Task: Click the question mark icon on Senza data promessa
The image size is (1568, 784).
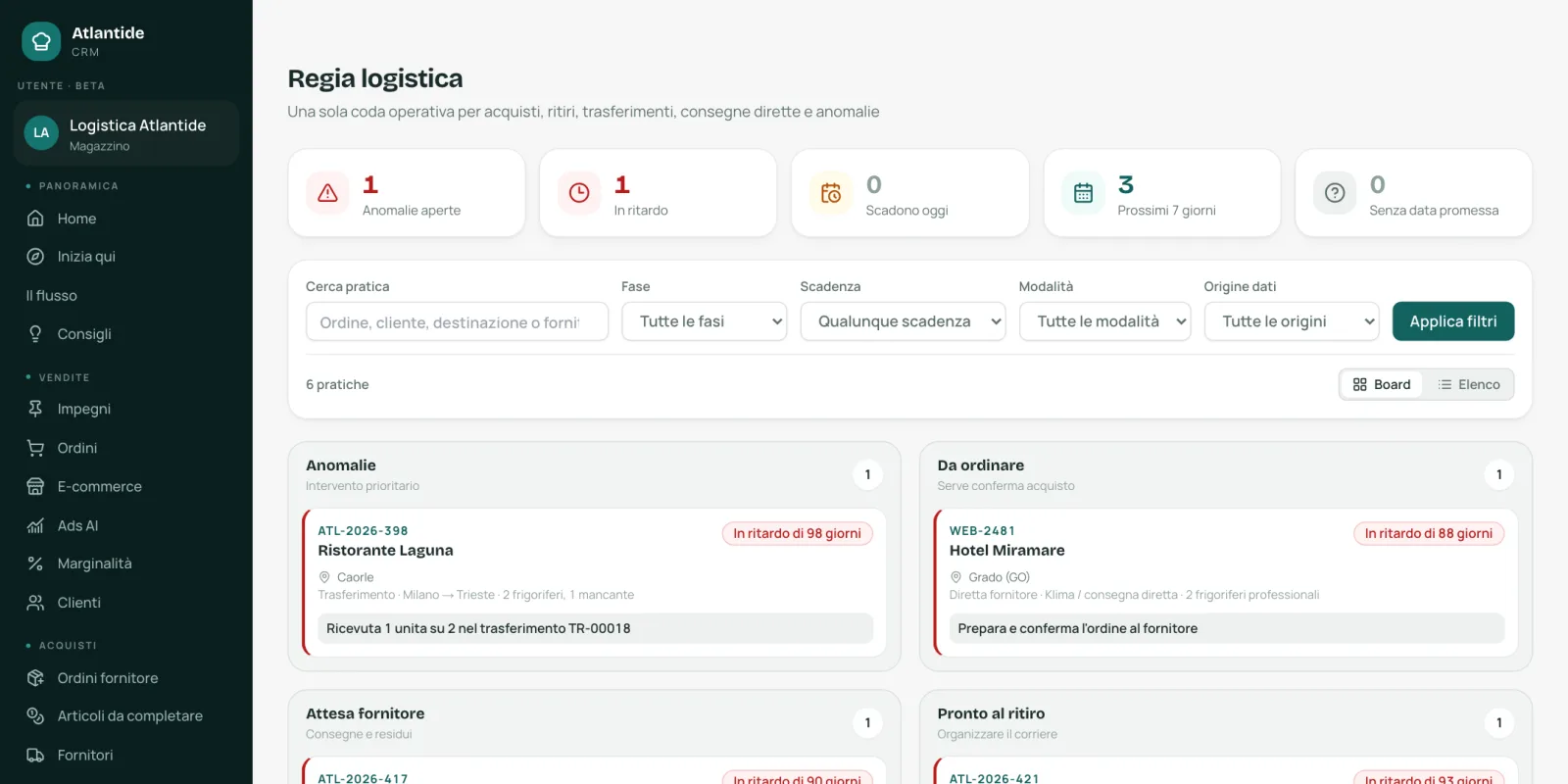Action: 1335,193
